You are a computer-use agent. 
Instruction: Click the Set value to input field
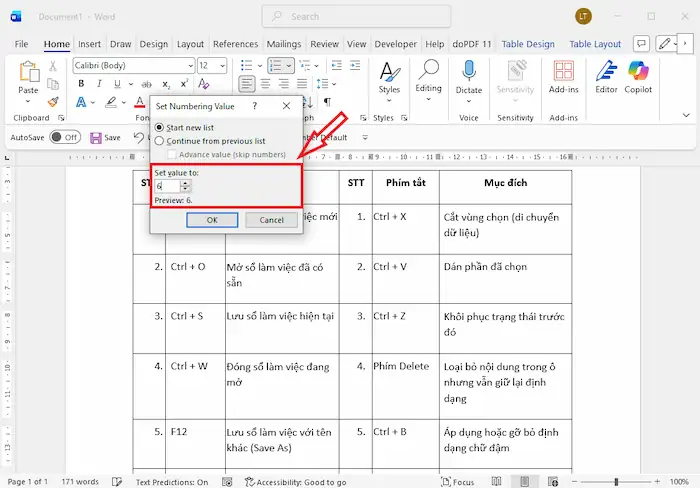[166, 185]
